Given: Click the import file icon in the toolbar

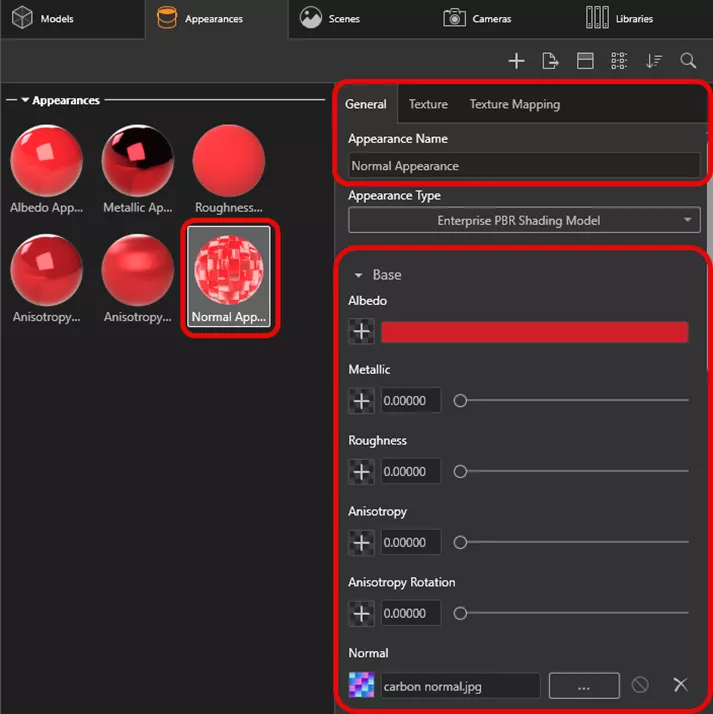Looking at the screenshot, I should pos(550,61).
